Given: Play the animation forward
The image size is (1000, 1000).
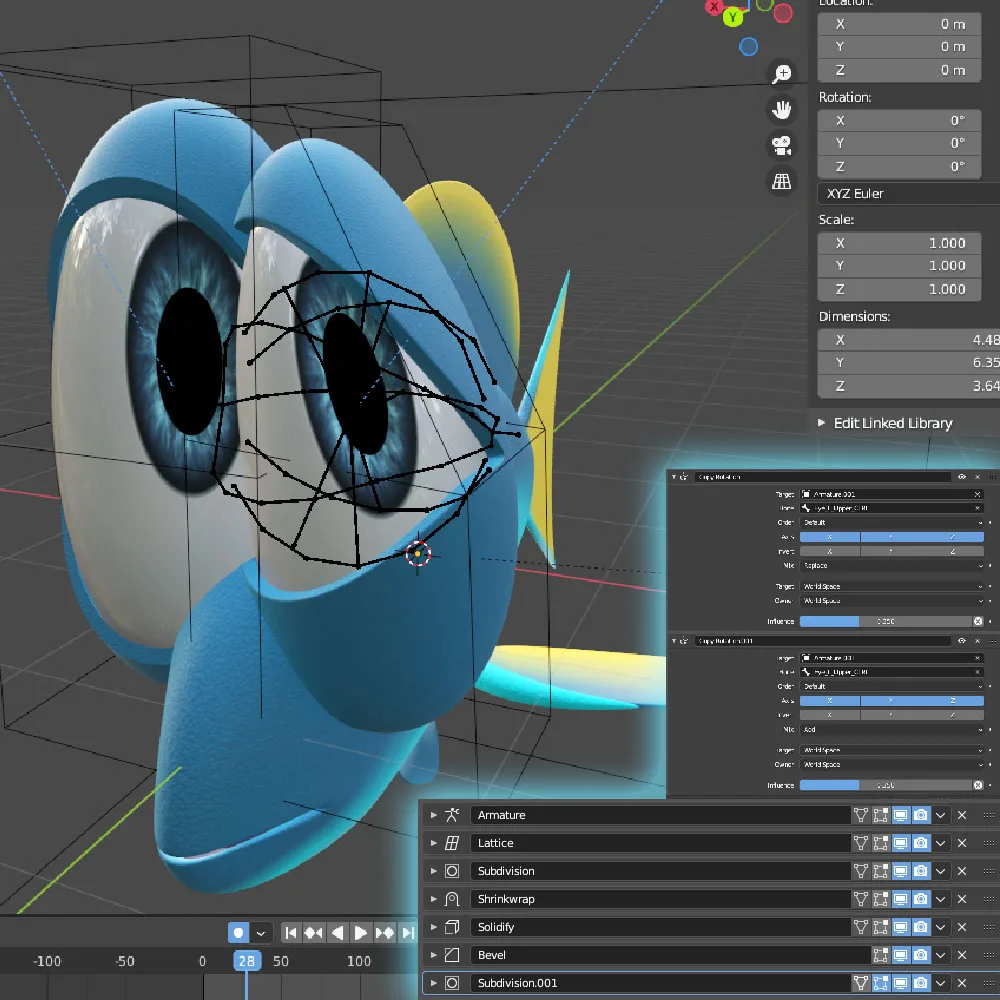Looking at the screenshot, I should (360, 933).
